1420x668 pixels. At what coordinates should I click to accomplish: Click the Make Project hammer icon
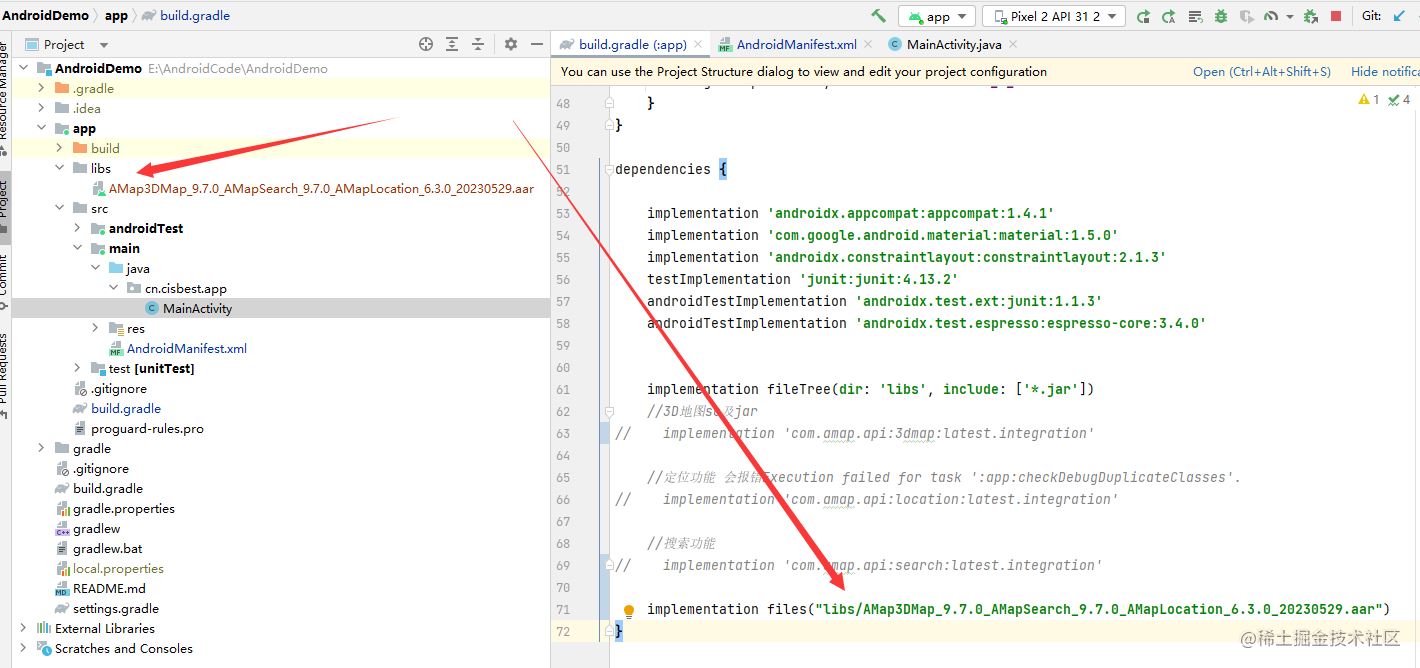click(x=878, y=16)
